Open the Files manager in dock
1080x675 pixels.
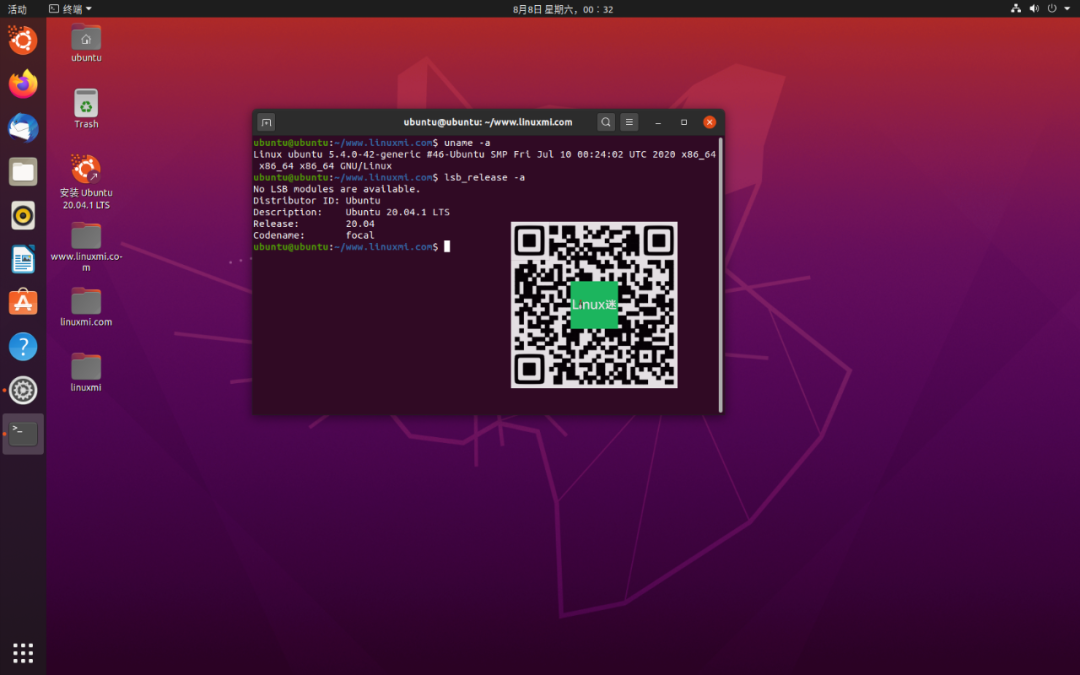click(23, 172)
